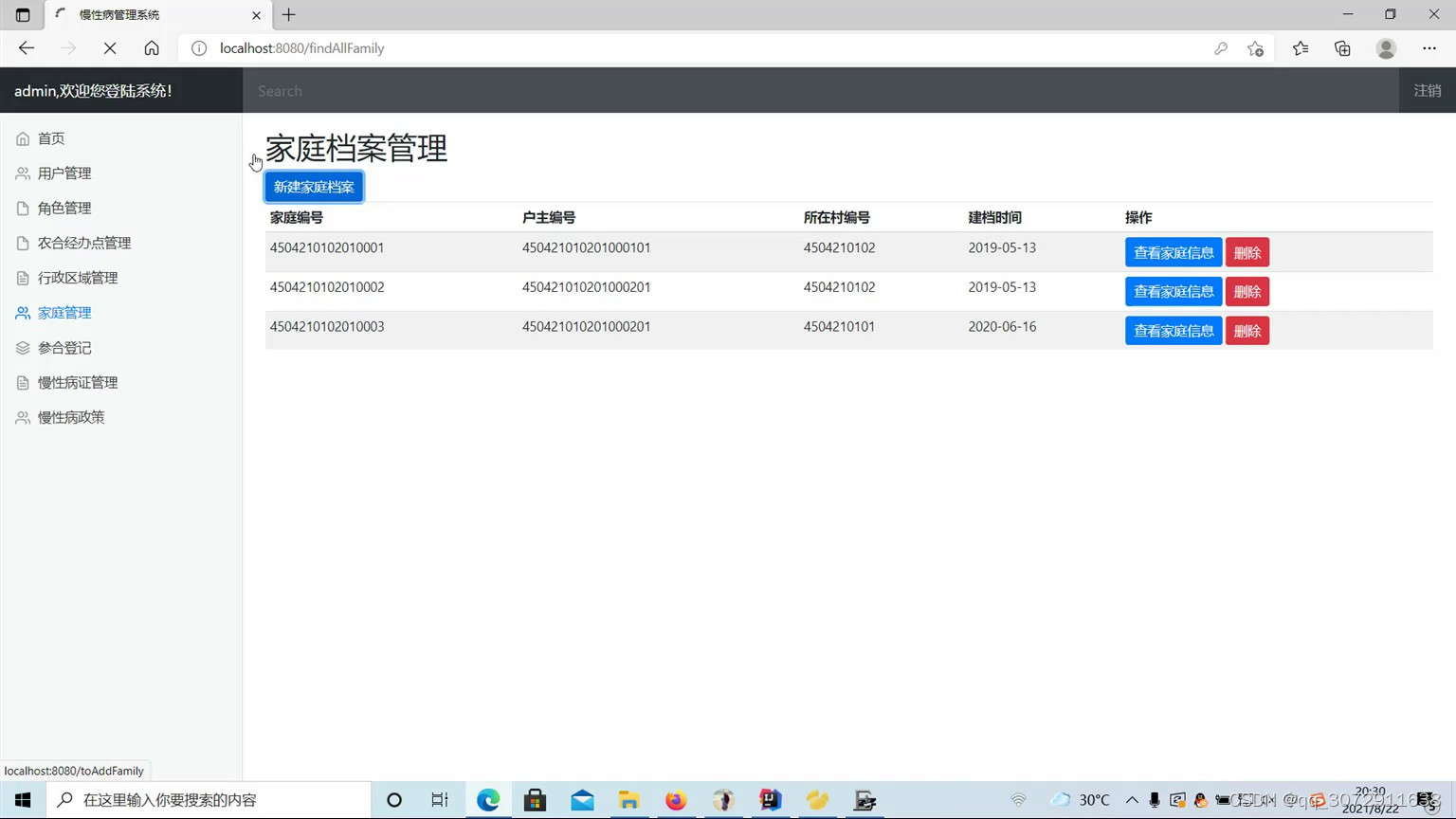
Task: Open Task View on the taskbar
Action: [440, 800]
